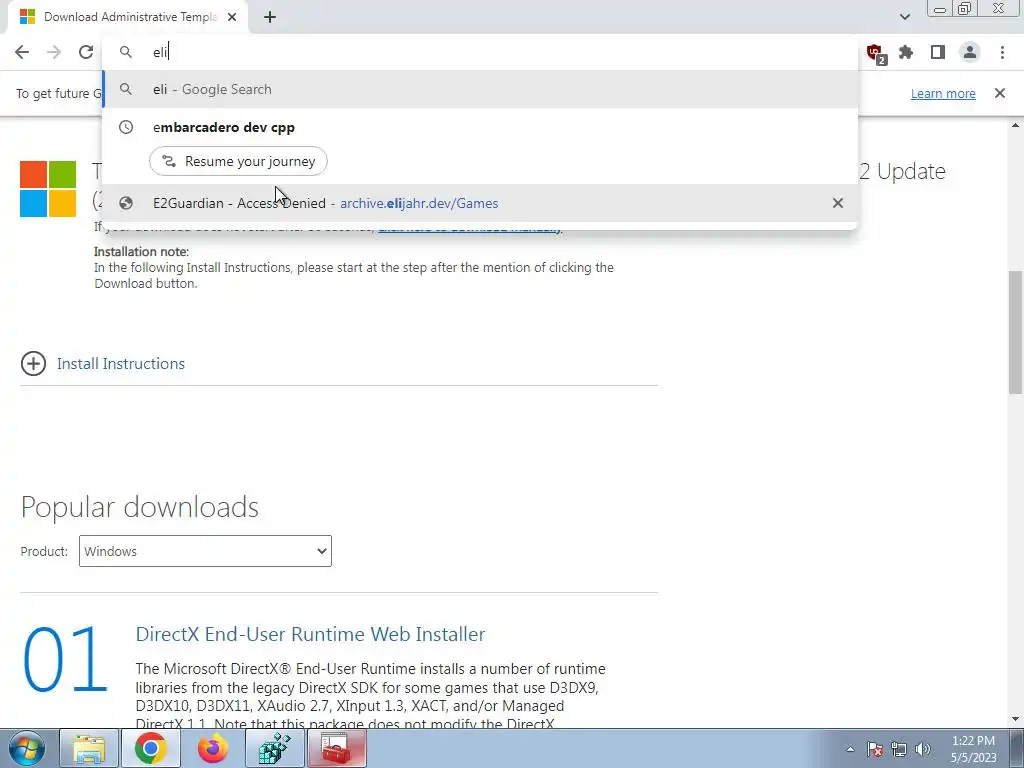The height and width of the screenshot is (768, 1024).
Task: Open DirectX End-User Runtime Web Installer link
Action: (310, 634)
